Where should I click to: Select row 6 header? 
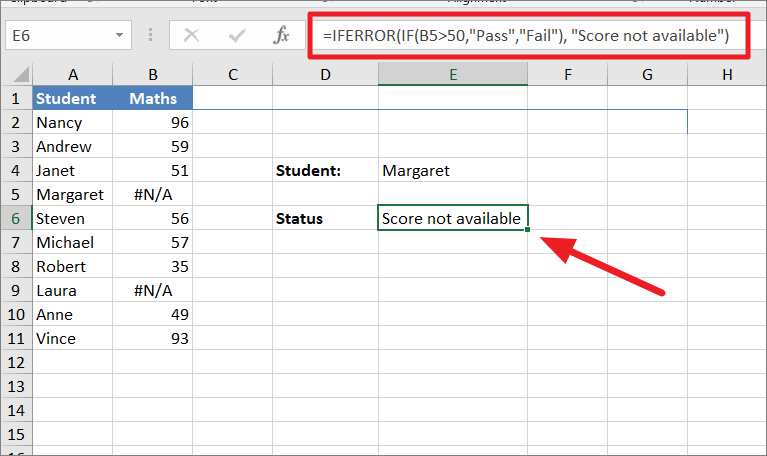point(16,218)
